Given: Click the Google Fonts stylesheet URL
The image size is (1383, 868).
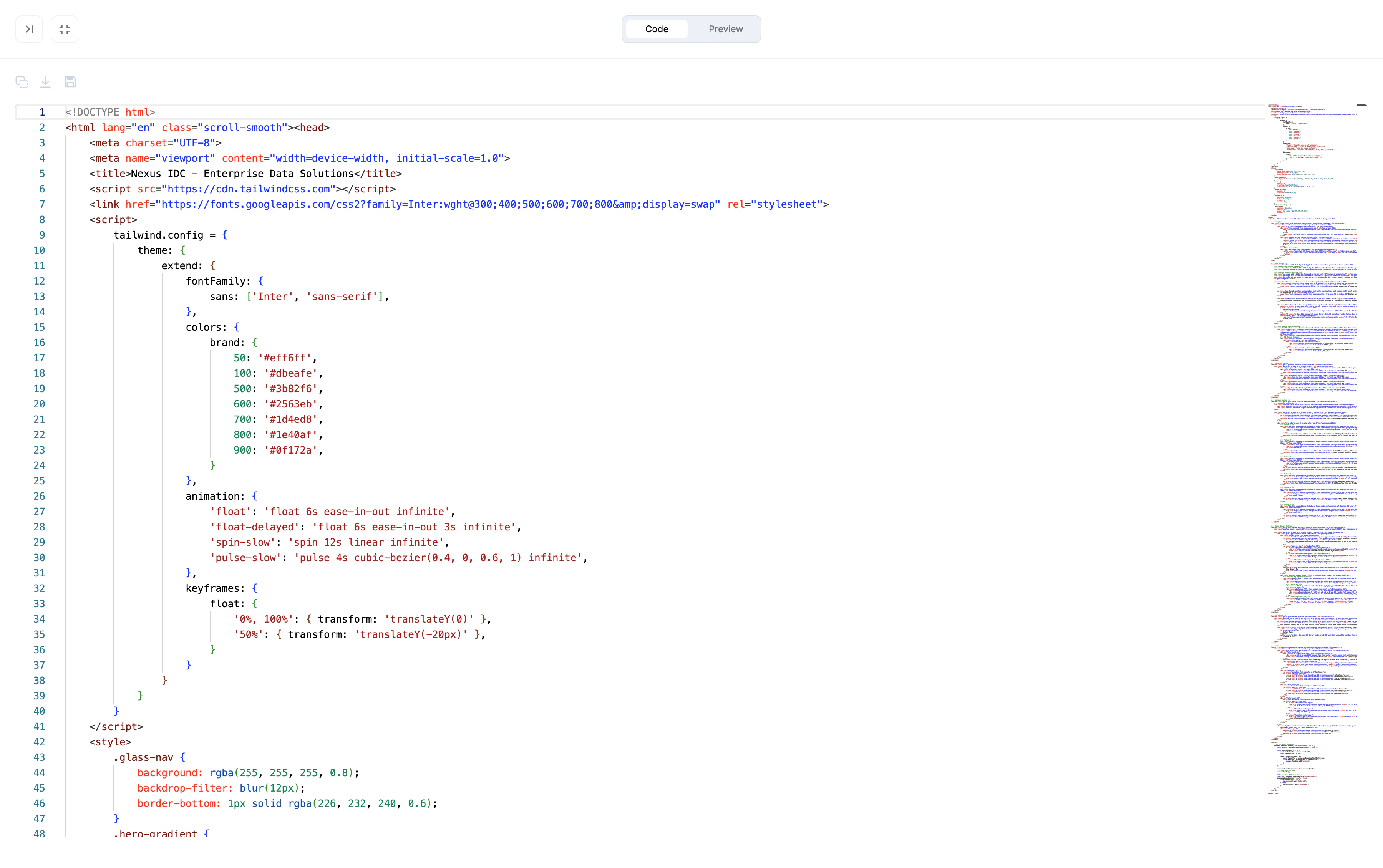Looking at the screenshot, I should [x=439, y=204].
